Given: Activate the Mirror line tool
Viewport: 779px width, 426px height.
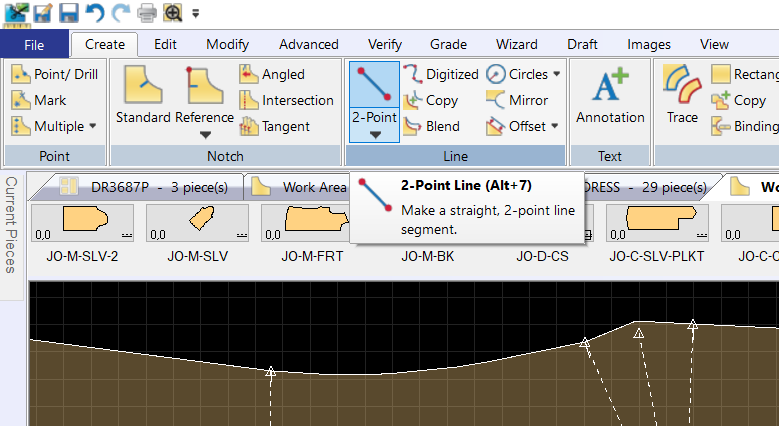Looking at the screenshot, I should pyautogui.click(x=517, y=100).
